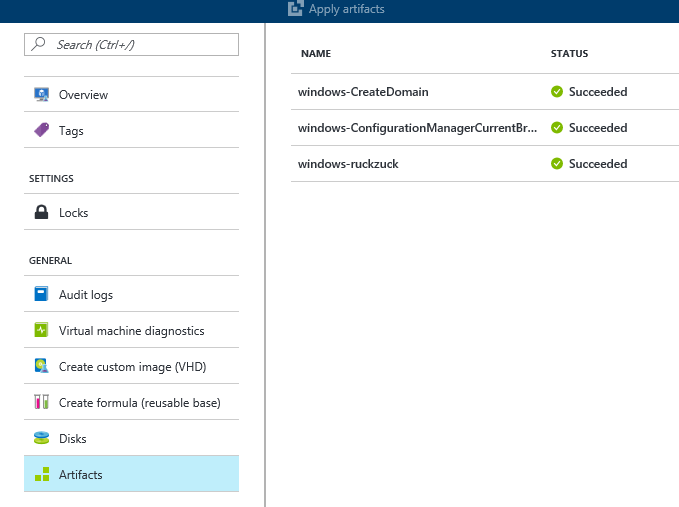Viewport: 679px width, 507px height.
Task: Click the Virtual machine diagnostics icon
Action: pos(41,330)
